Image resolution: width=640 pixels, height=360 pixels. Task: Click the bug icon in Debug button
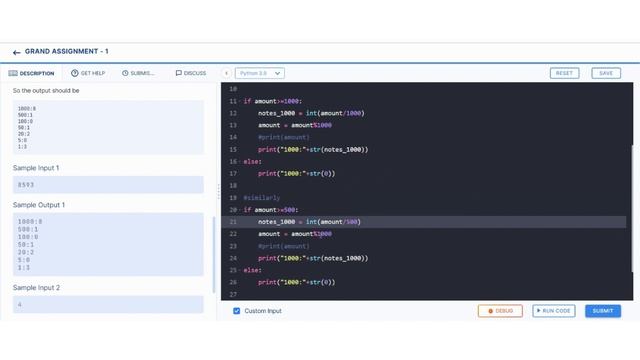click(491, 311)
